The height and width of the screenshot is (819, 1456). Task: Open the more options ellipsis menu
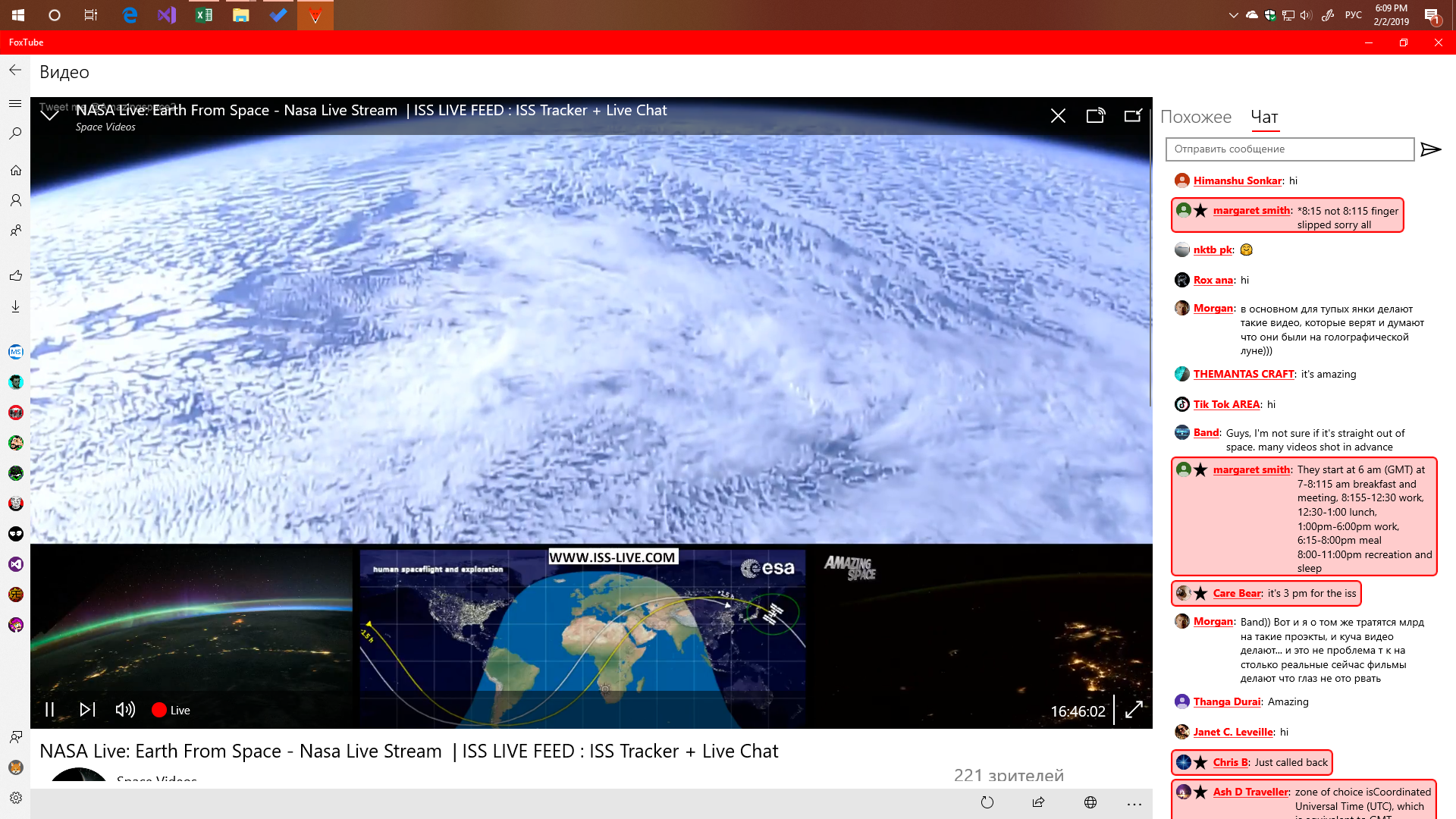(x=1134, y=803)
